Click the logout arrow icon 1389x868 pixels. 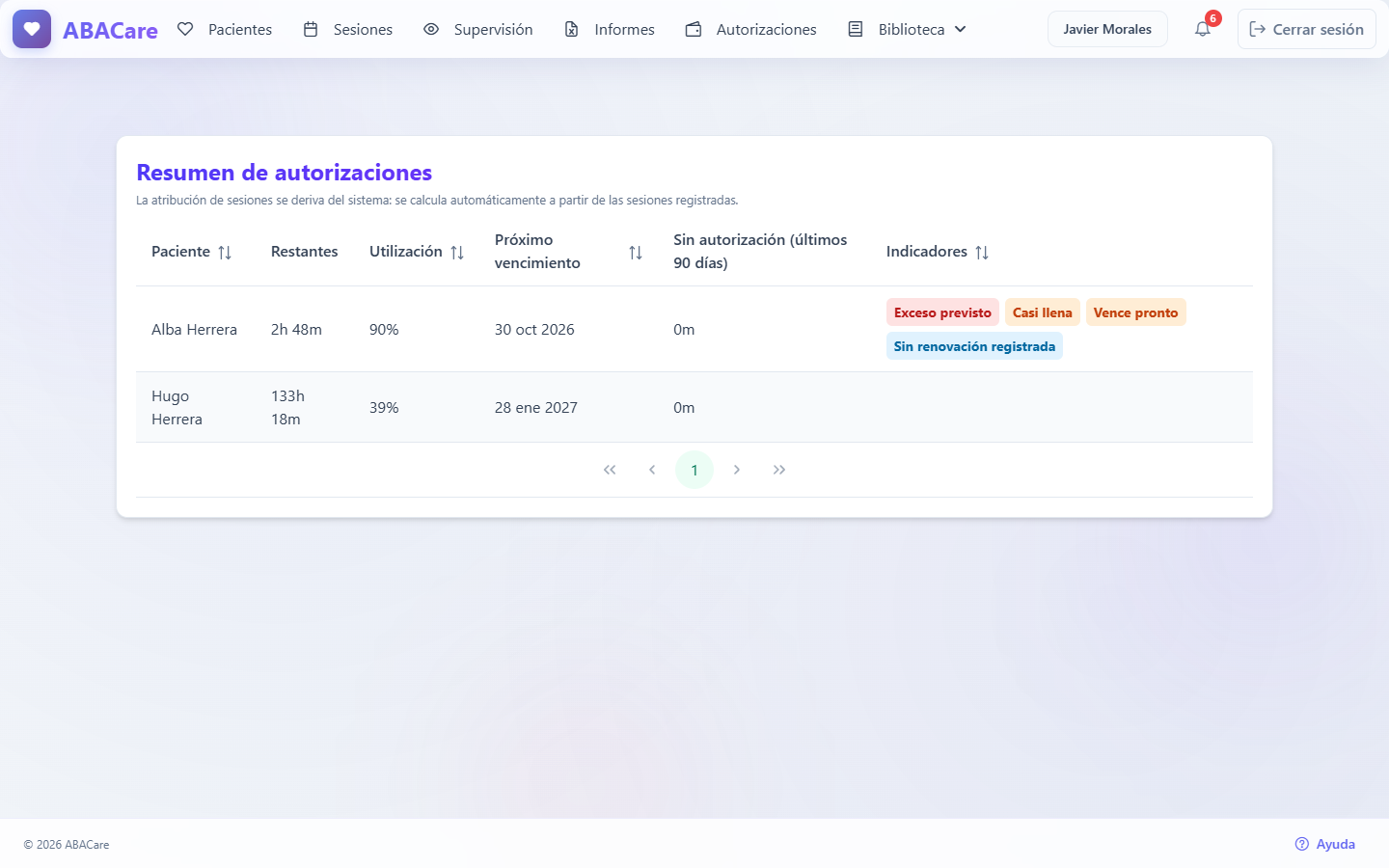[x=1258, y=29]
